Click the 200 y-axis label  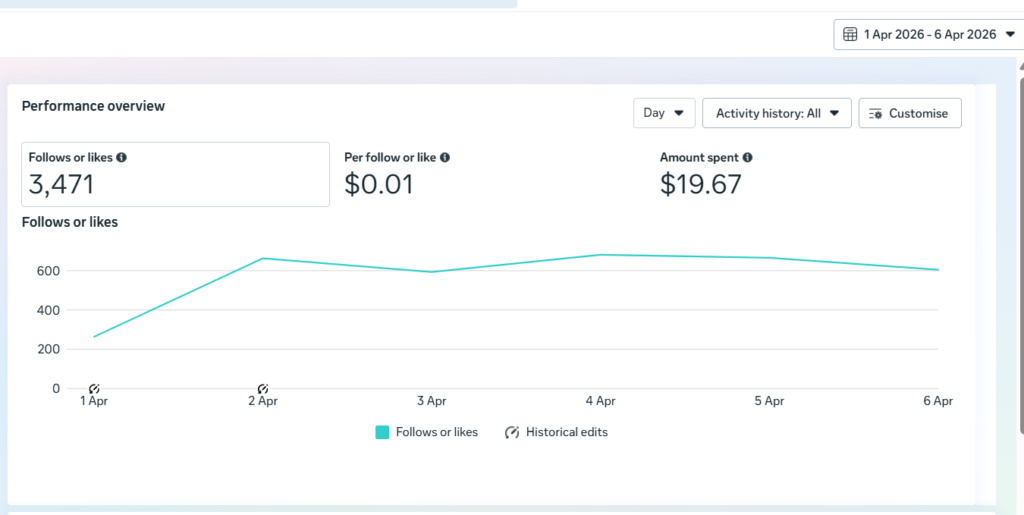(x=48, y=349)
